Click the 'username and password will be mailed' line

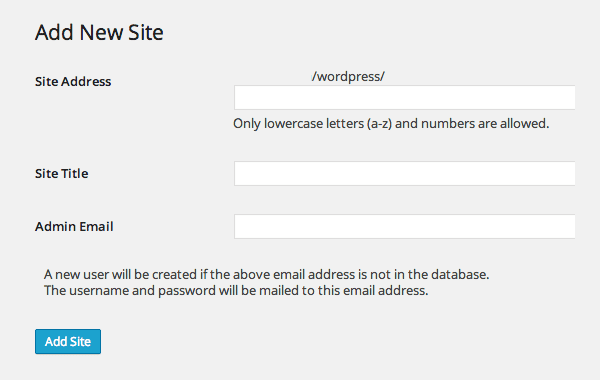coord(236,290)
